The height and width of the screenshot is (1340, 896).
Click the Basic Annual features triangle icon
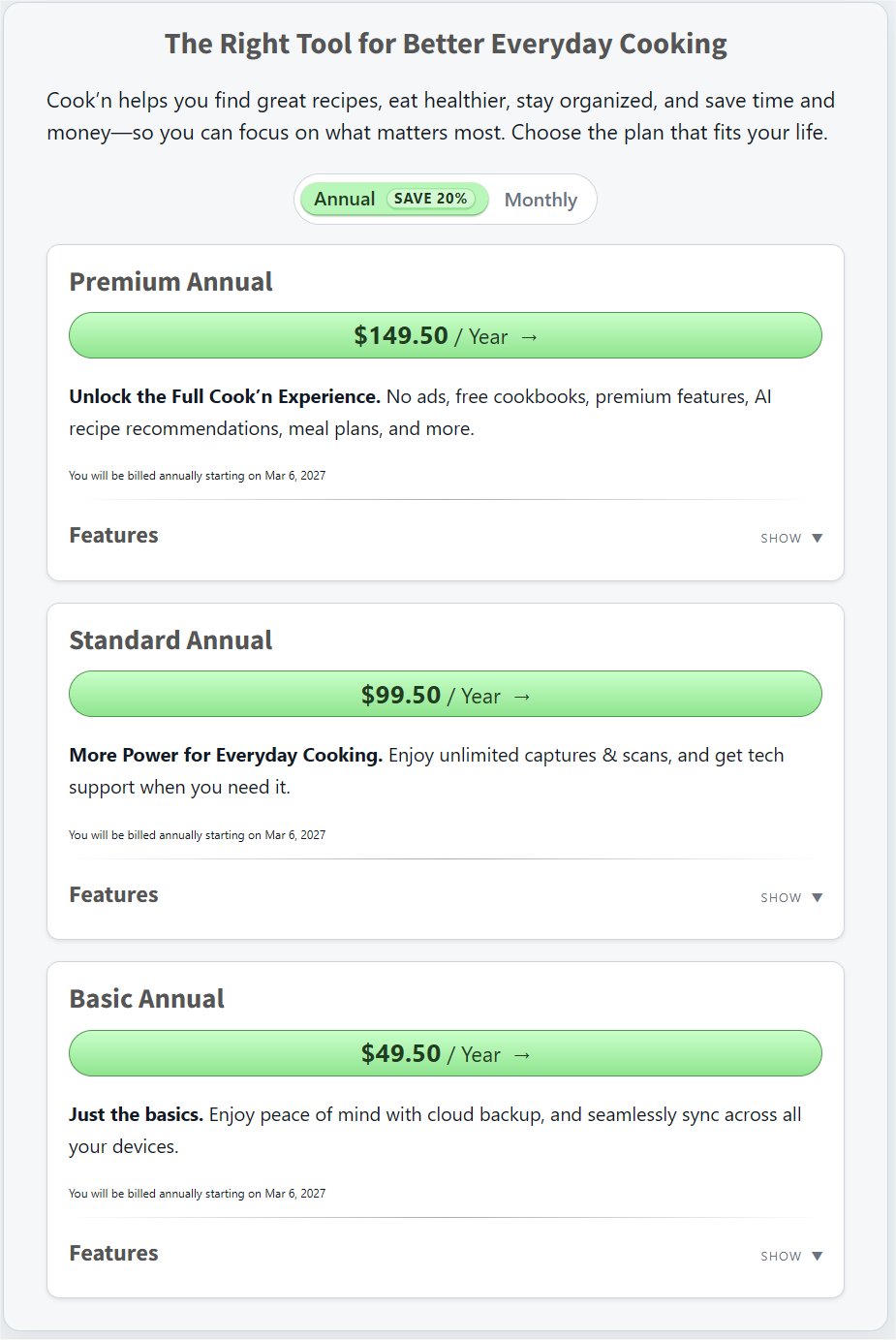point(817,1257)
